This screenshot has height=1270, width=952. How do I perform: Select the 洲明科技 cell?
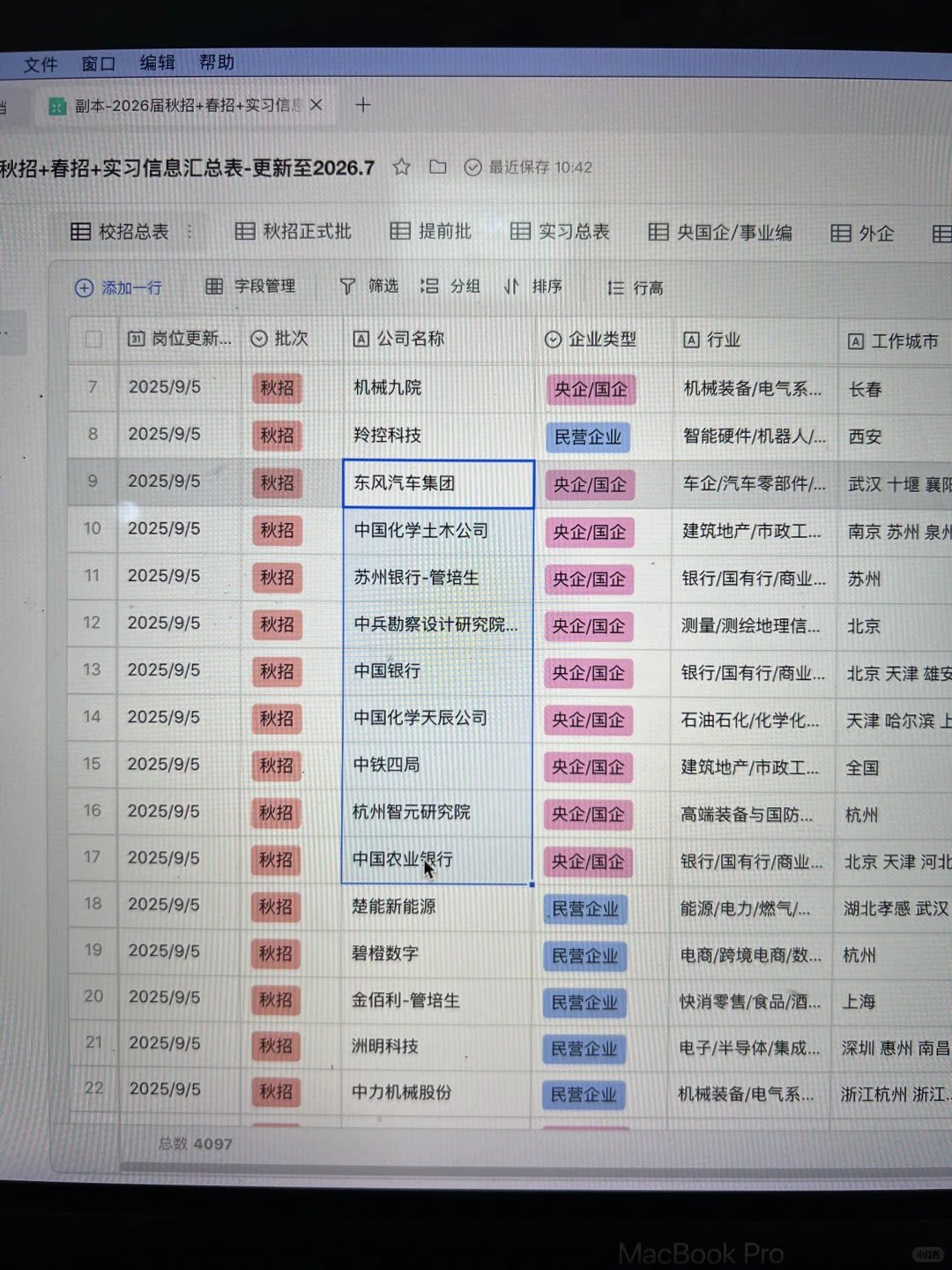(436, 1046)
